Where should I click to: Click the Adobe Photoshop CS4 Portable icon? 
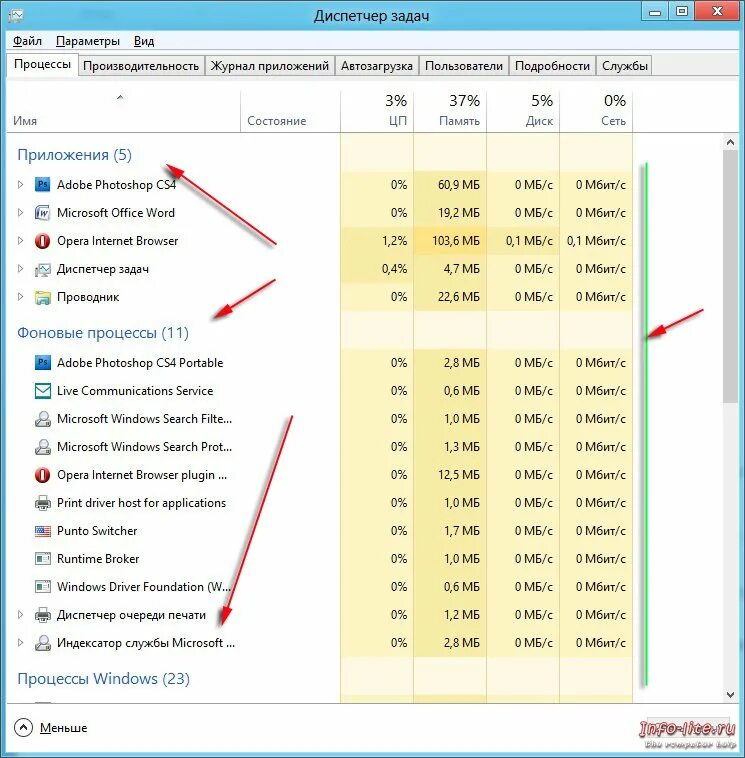coord(43,363)
